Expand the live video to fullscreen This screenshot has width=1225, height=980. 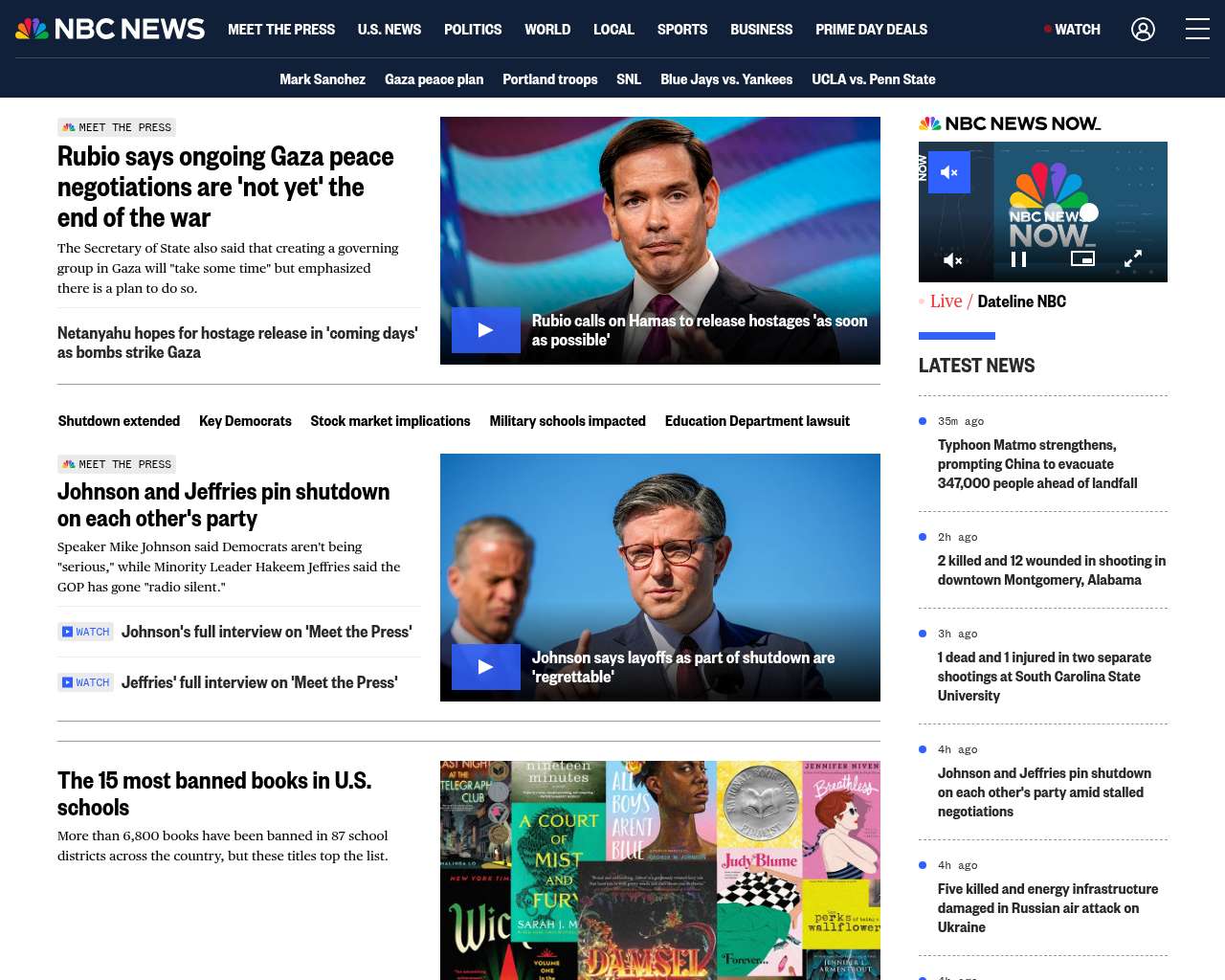coord(1132,258)
